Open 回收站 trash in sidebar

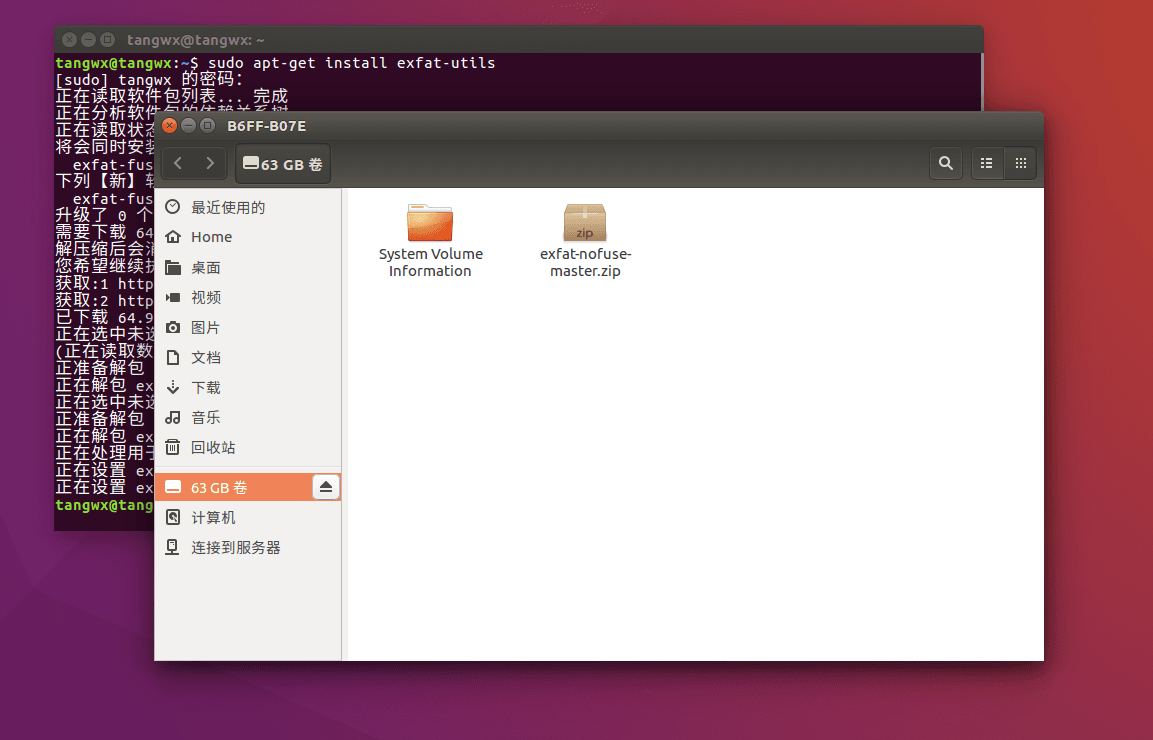213,447
